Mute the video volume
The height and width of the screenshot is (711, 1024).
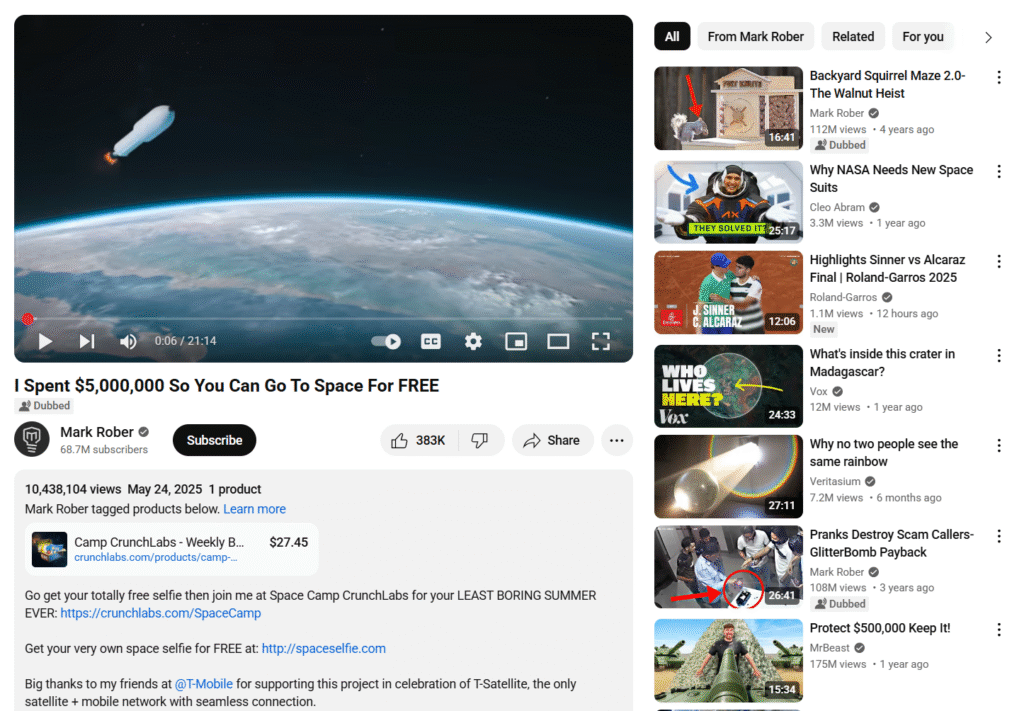128,341
